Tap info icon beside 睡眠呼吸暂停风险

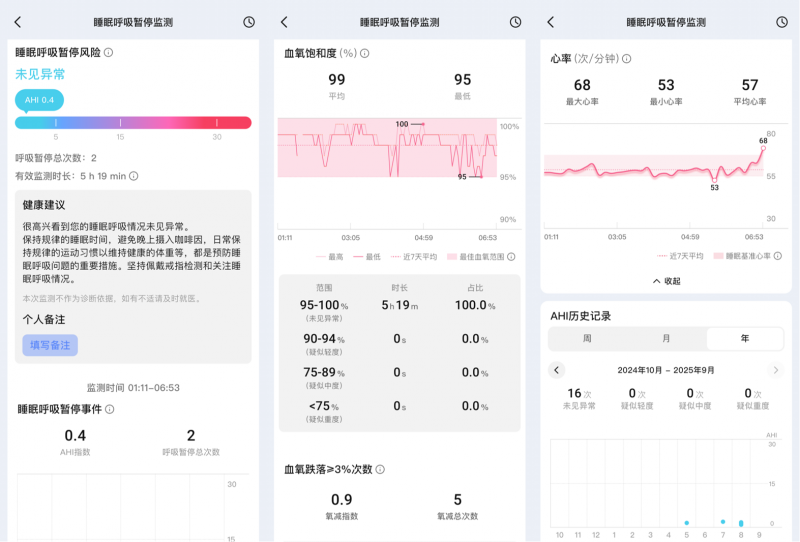pos(109,52)
